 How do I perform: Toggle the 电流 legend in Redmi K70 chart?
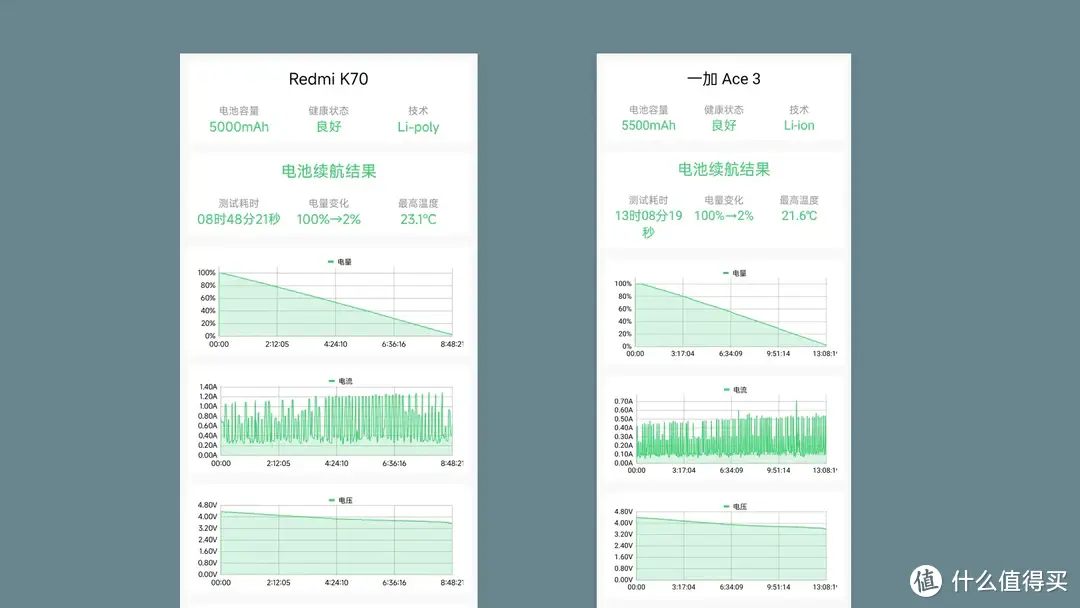coord(340,381)
